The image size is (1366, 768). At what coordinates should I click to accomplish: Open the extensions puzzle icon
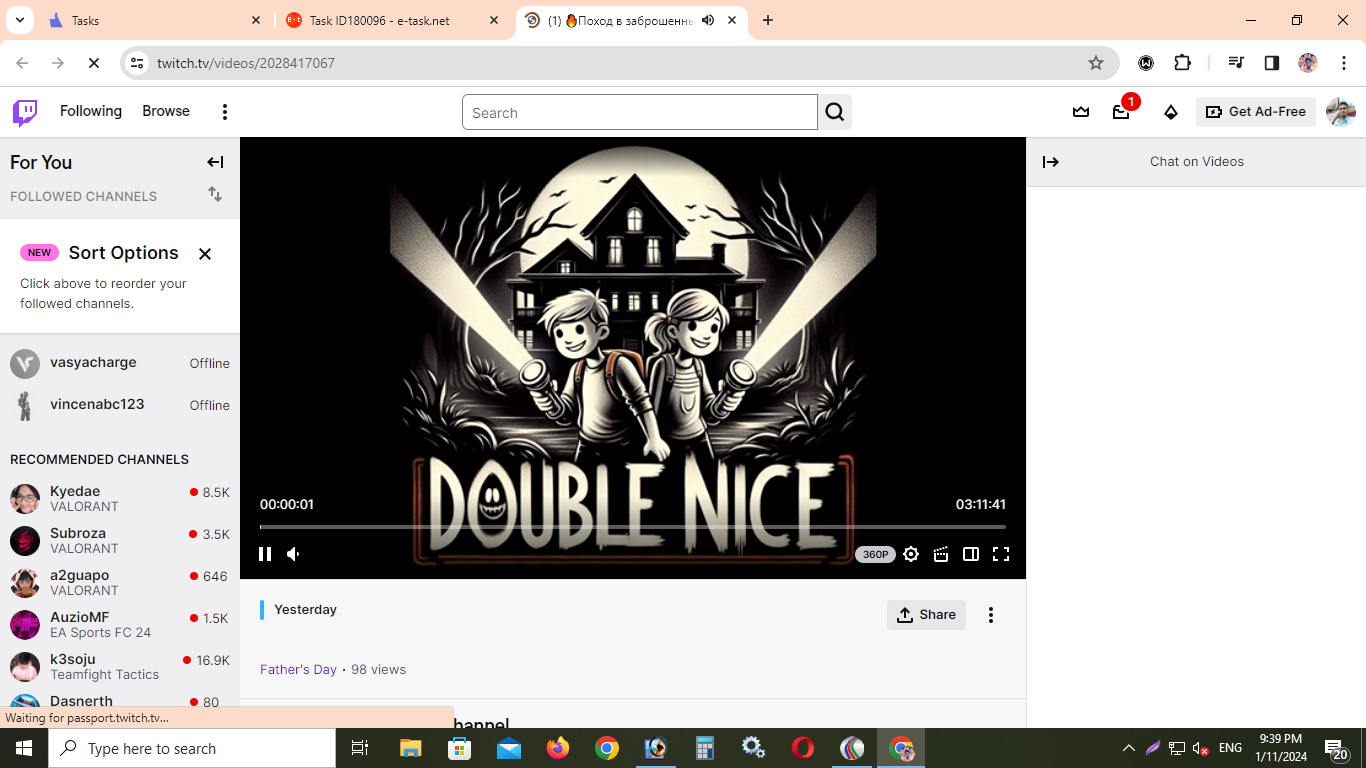tap(1182, 63)
